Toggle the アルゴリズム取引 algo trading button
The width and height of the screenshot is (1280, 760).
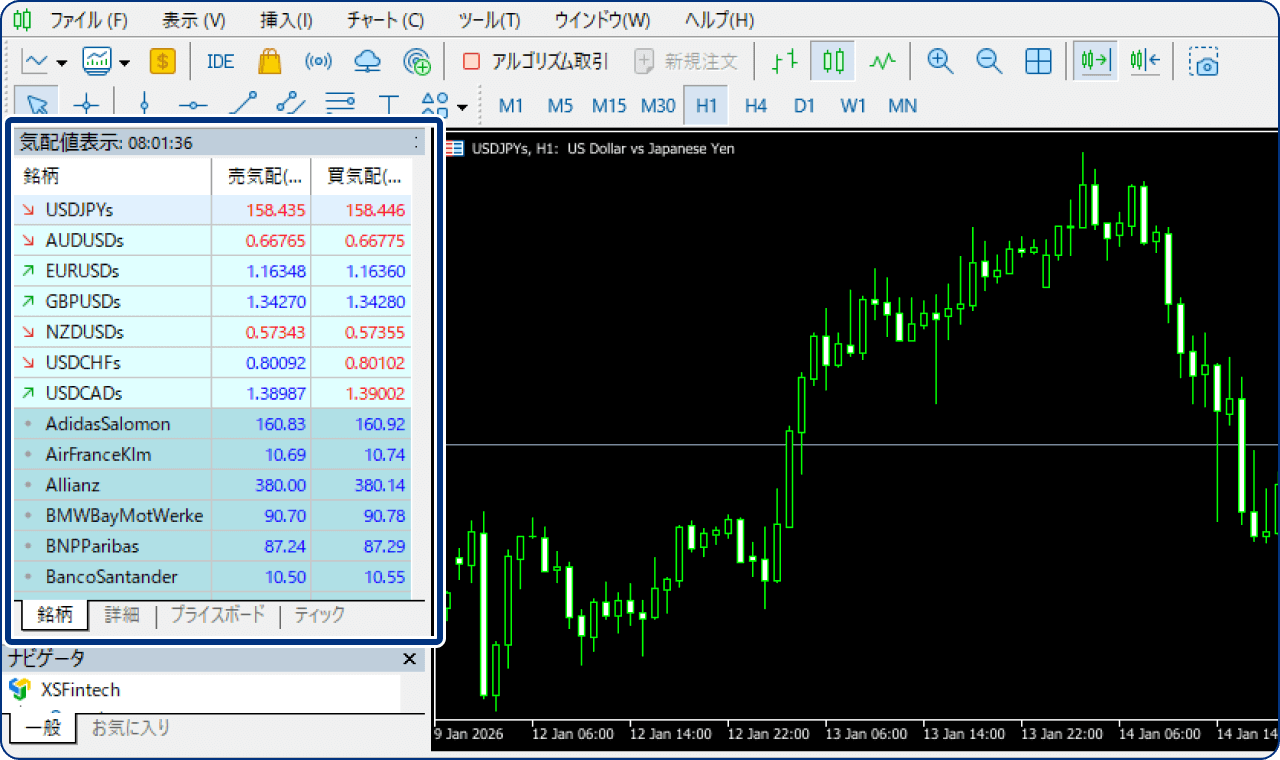coord(535,61)
